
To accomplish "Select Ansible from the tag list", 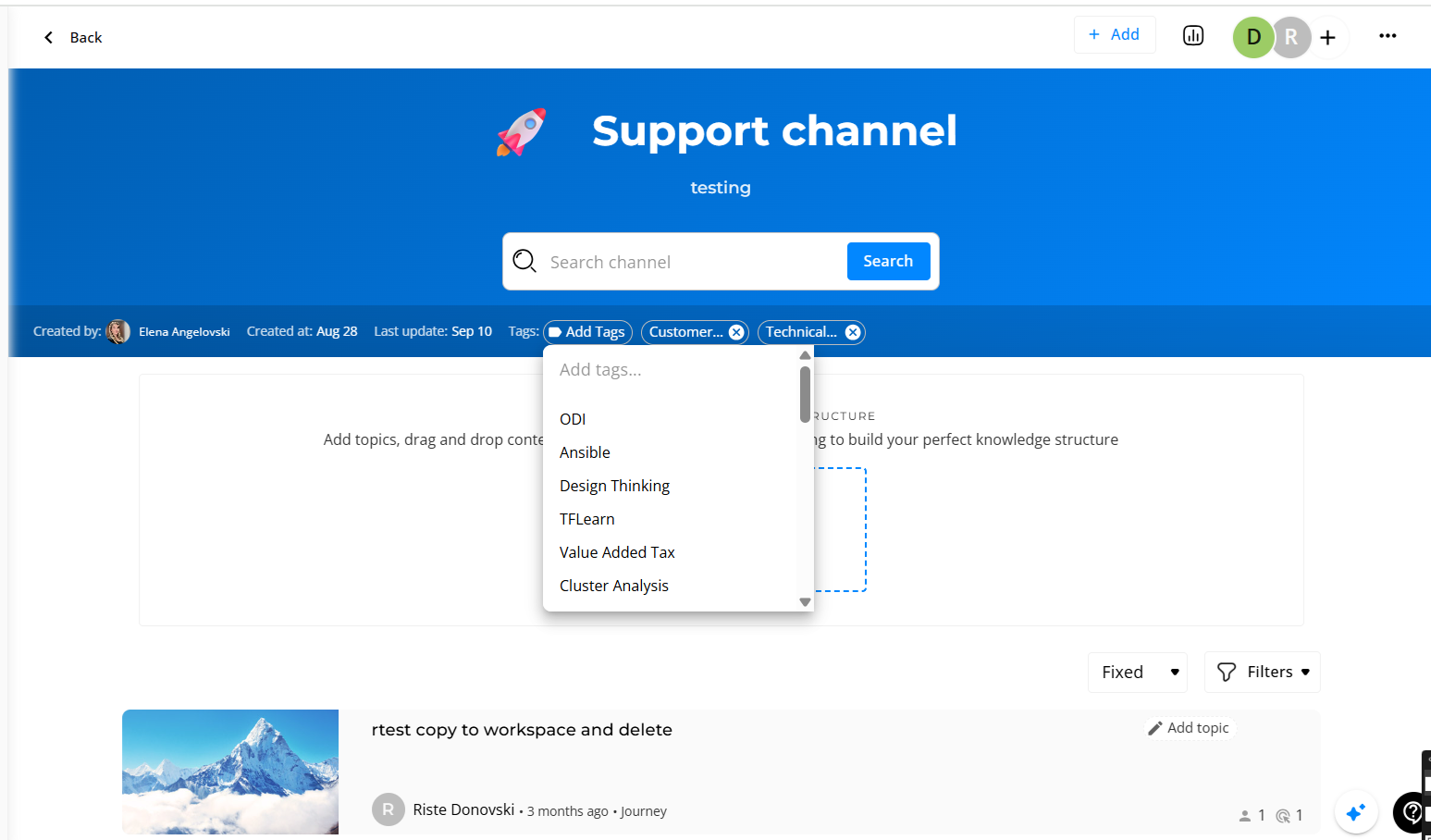I will [x=585, y=452].
